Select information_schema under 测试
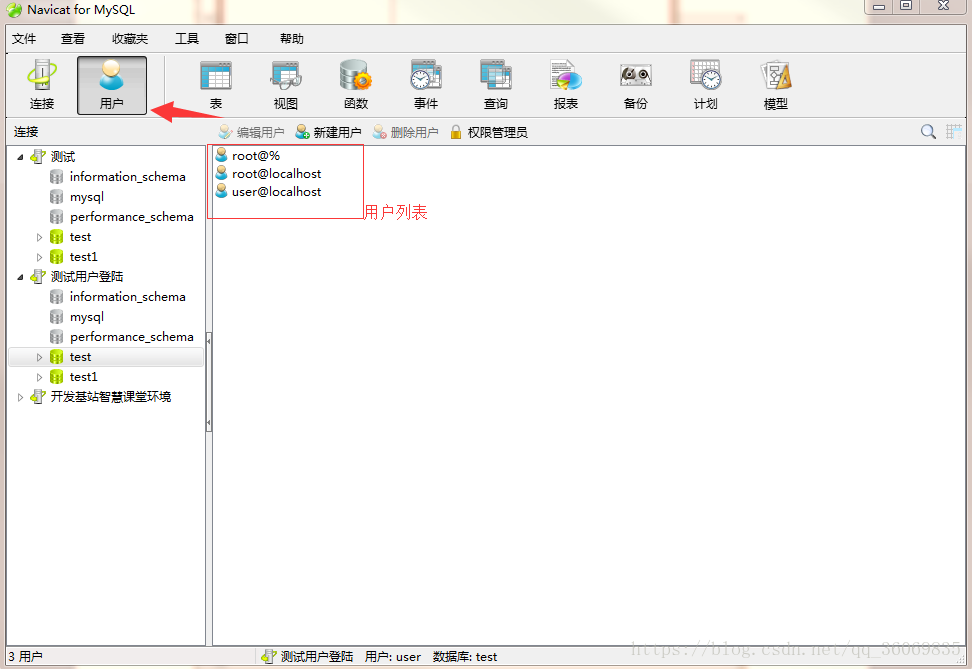 click(x=127, y=177)
